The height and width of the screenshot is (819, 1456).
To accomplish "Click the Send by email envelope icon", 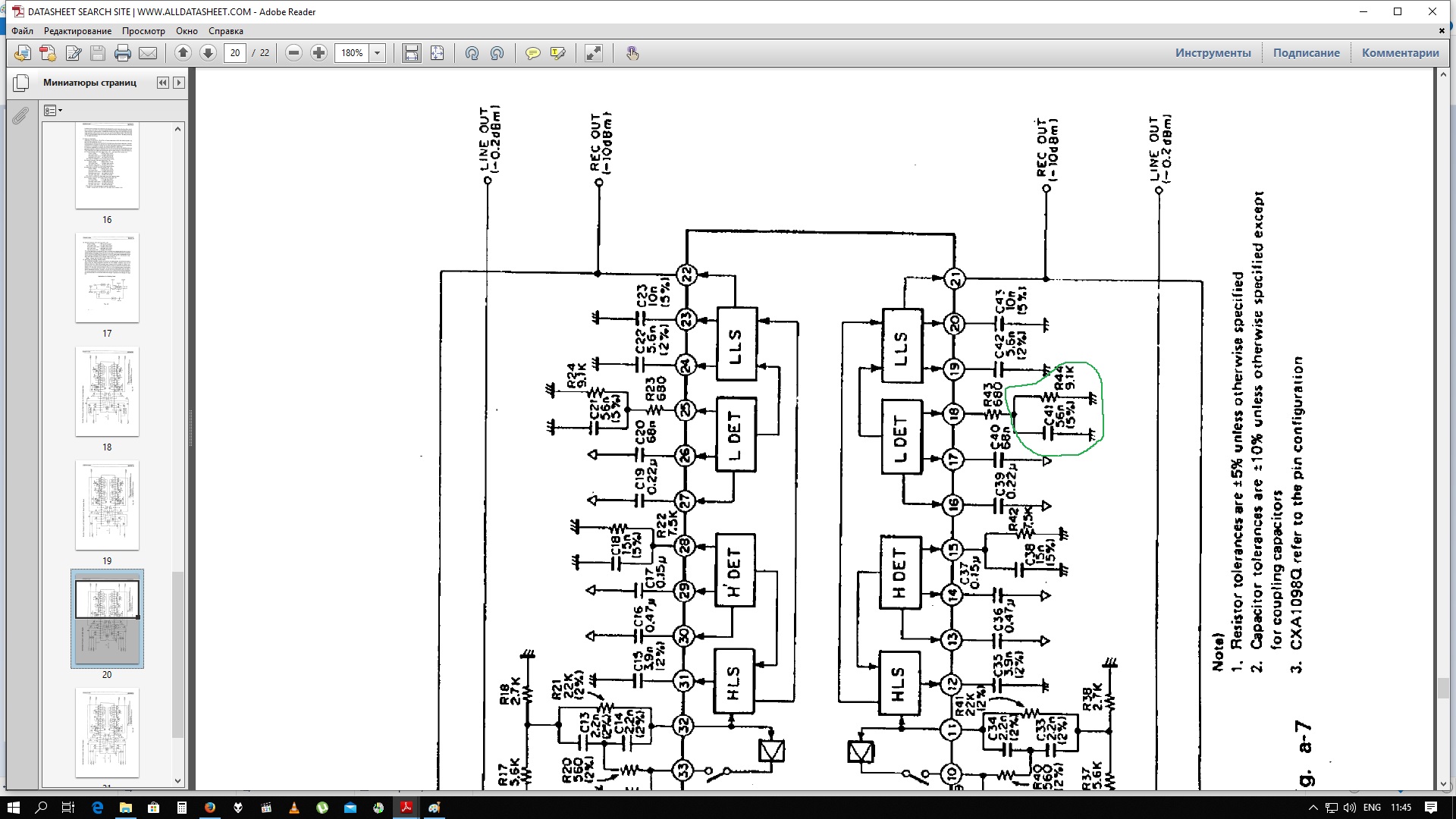I will coord(148,53).
